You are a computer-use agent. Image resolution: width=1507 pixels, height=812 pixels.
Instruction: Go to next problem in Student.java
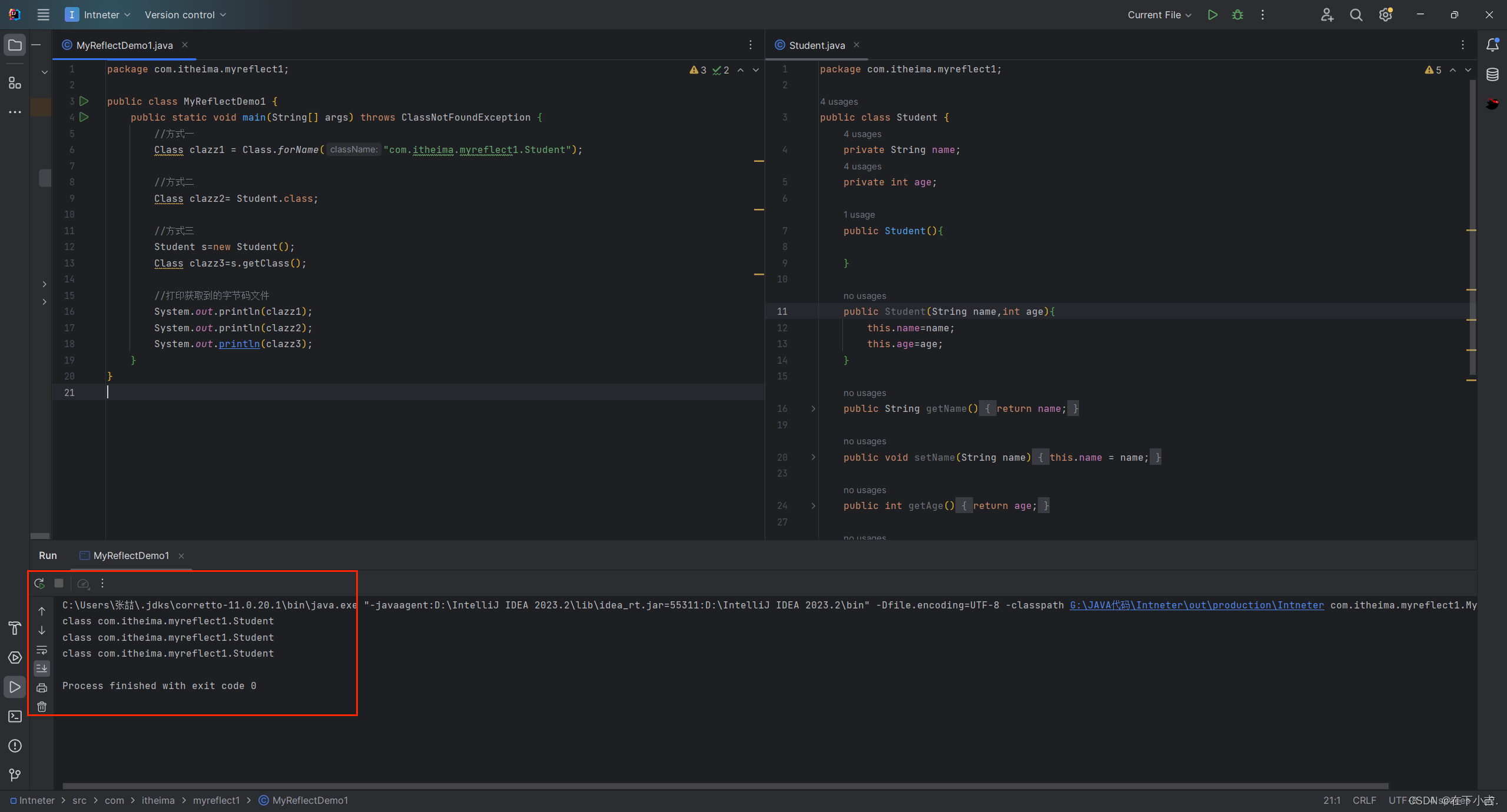pyautogui.click(x=1468, y=70)
